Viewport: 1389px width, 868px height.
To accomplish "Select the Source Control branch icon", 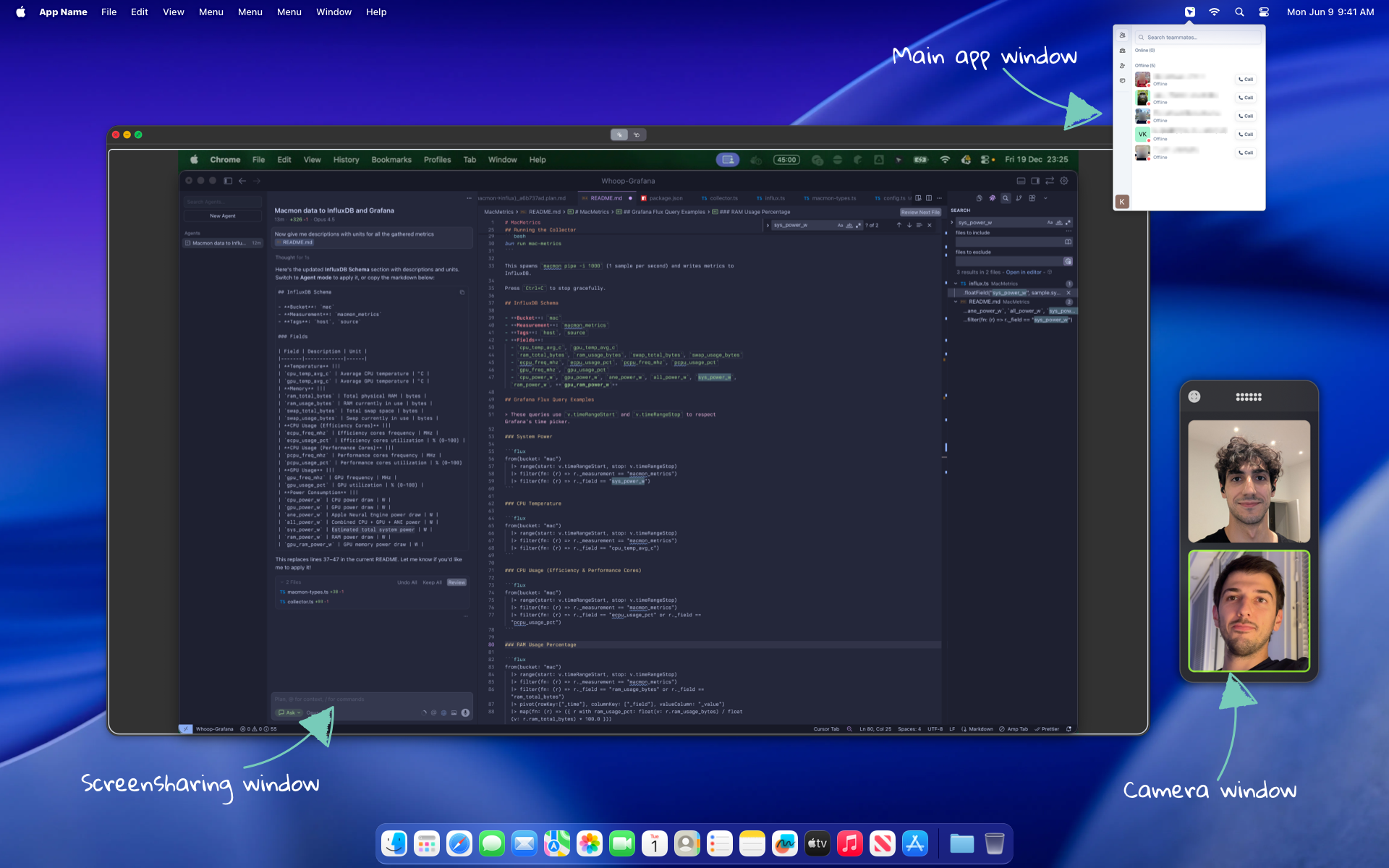I will (1019, 198).
